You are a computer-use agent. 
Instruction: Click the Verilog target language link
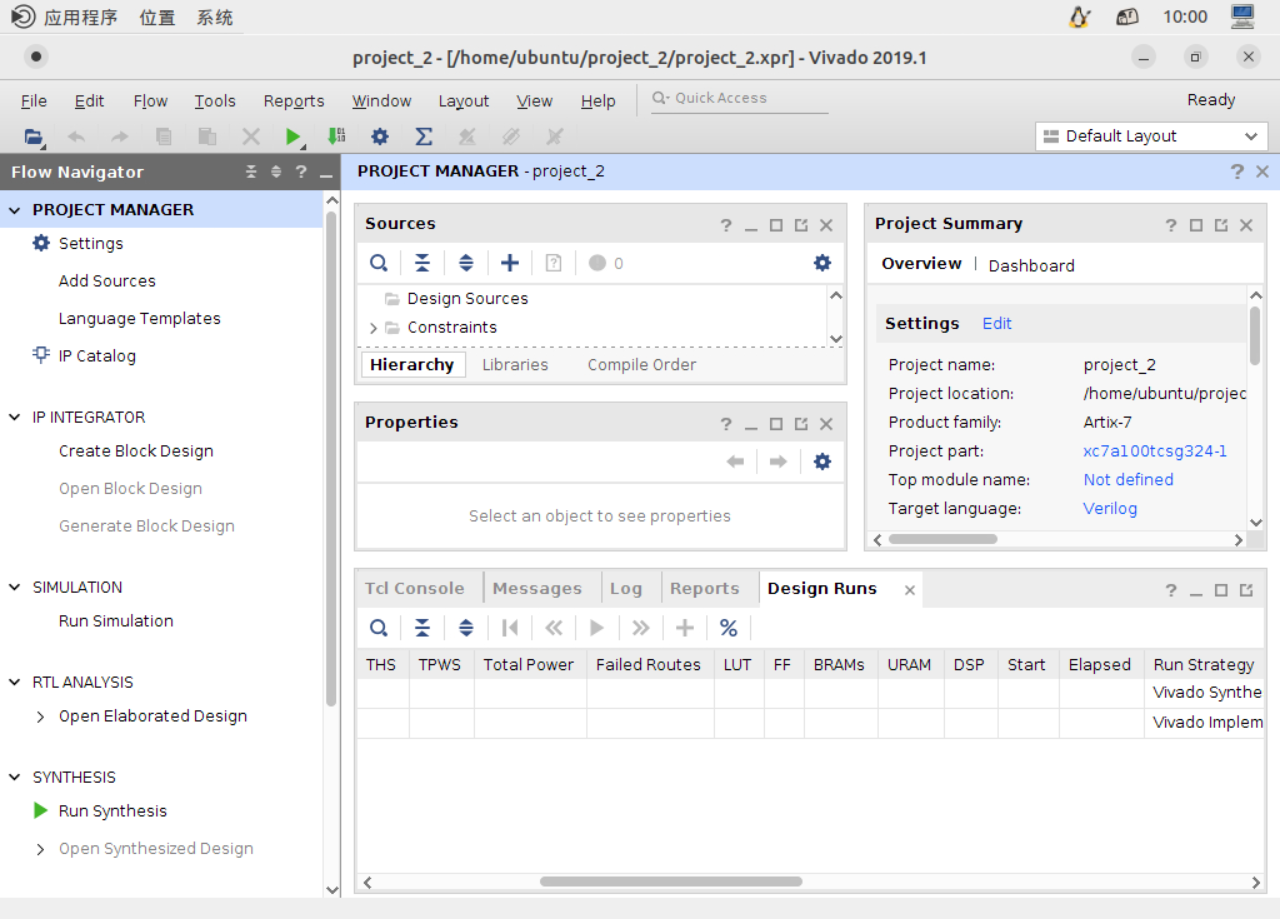1110,508
